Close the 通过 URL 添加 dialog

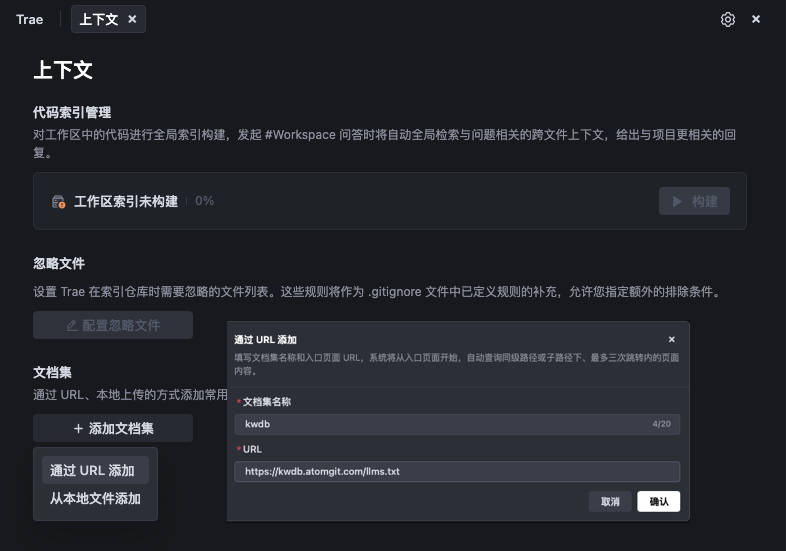[671, 340]
